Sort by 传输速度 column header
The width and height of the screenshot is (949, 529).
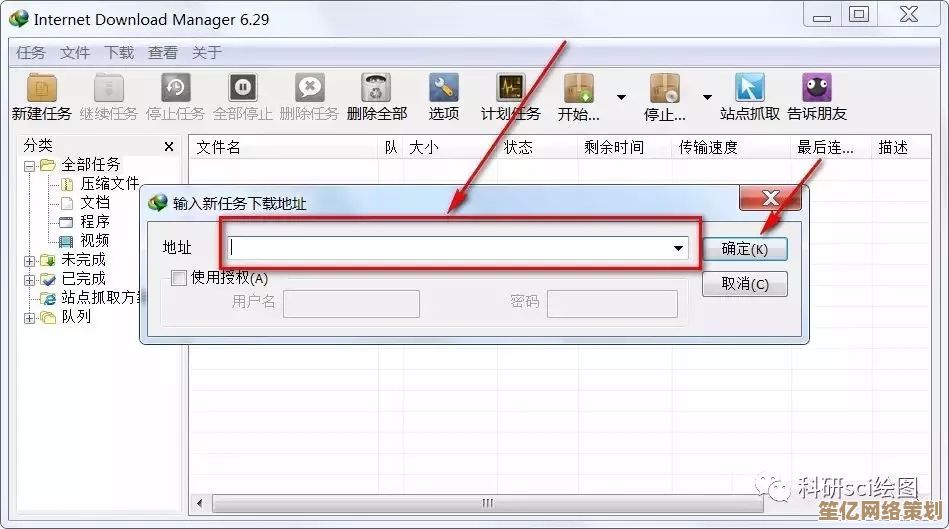[731, 147]
